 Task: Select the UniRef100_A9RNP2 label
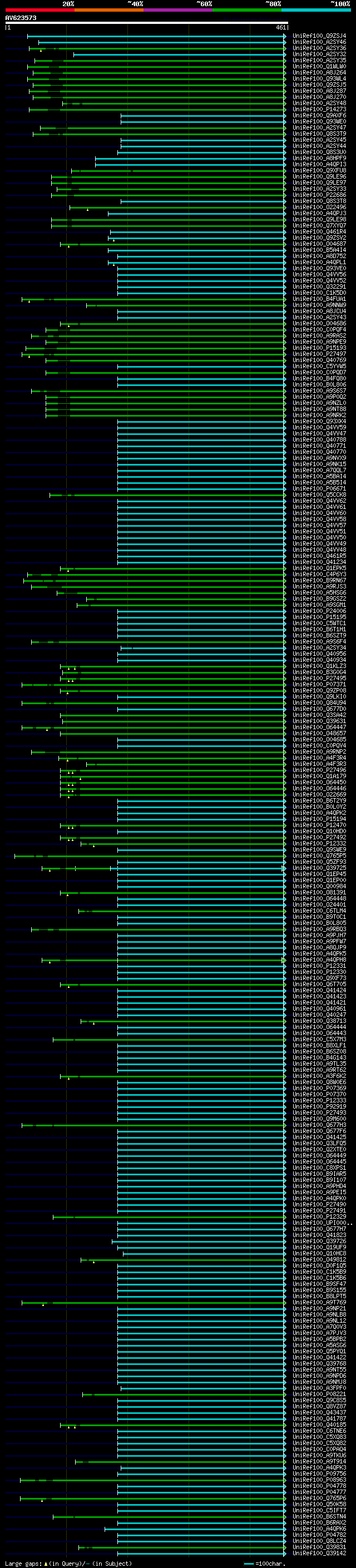(x=319, y=752)
